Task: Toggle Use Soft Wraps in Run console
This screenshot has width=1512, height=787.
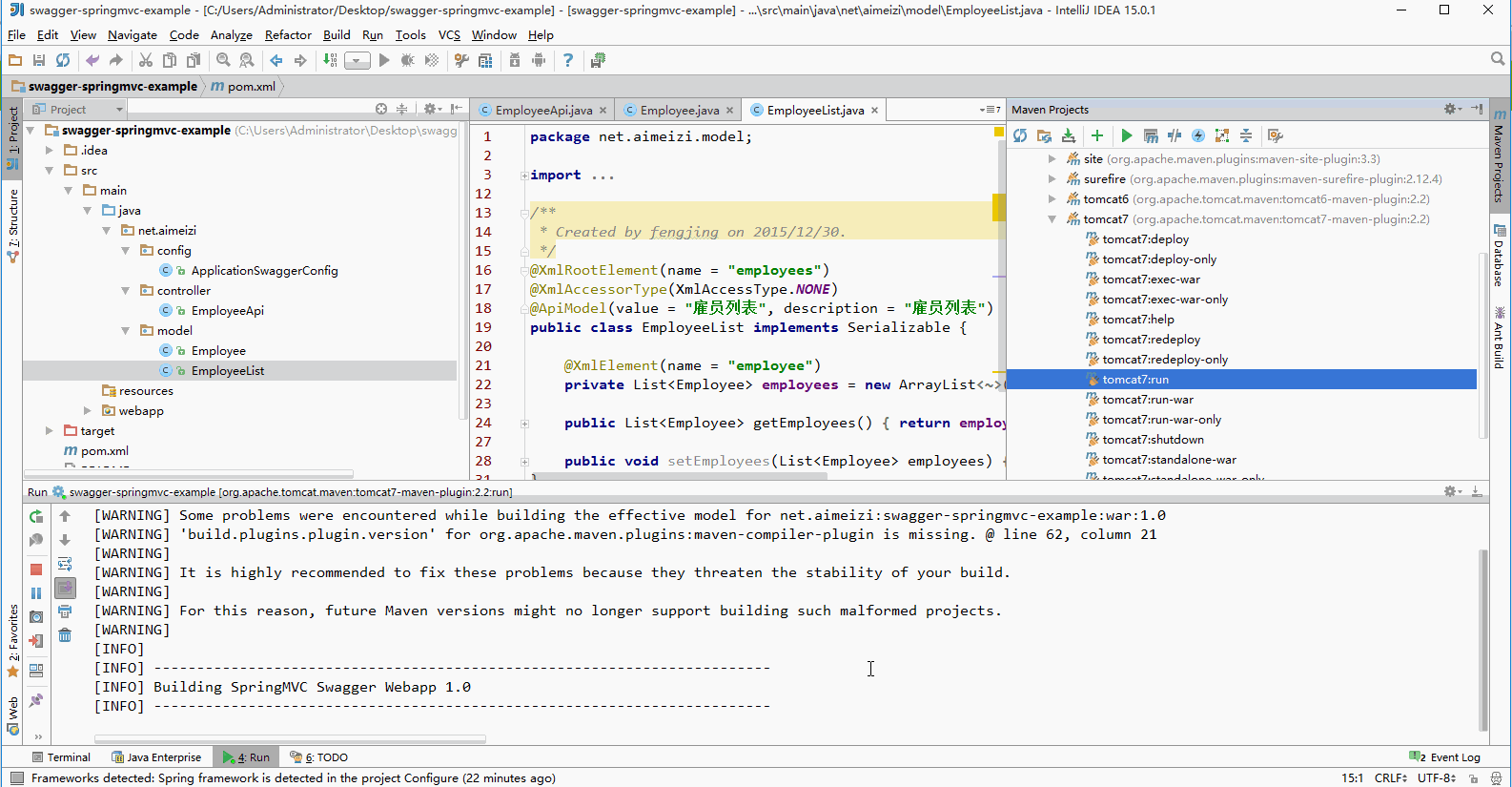Action: coord(65,564)
